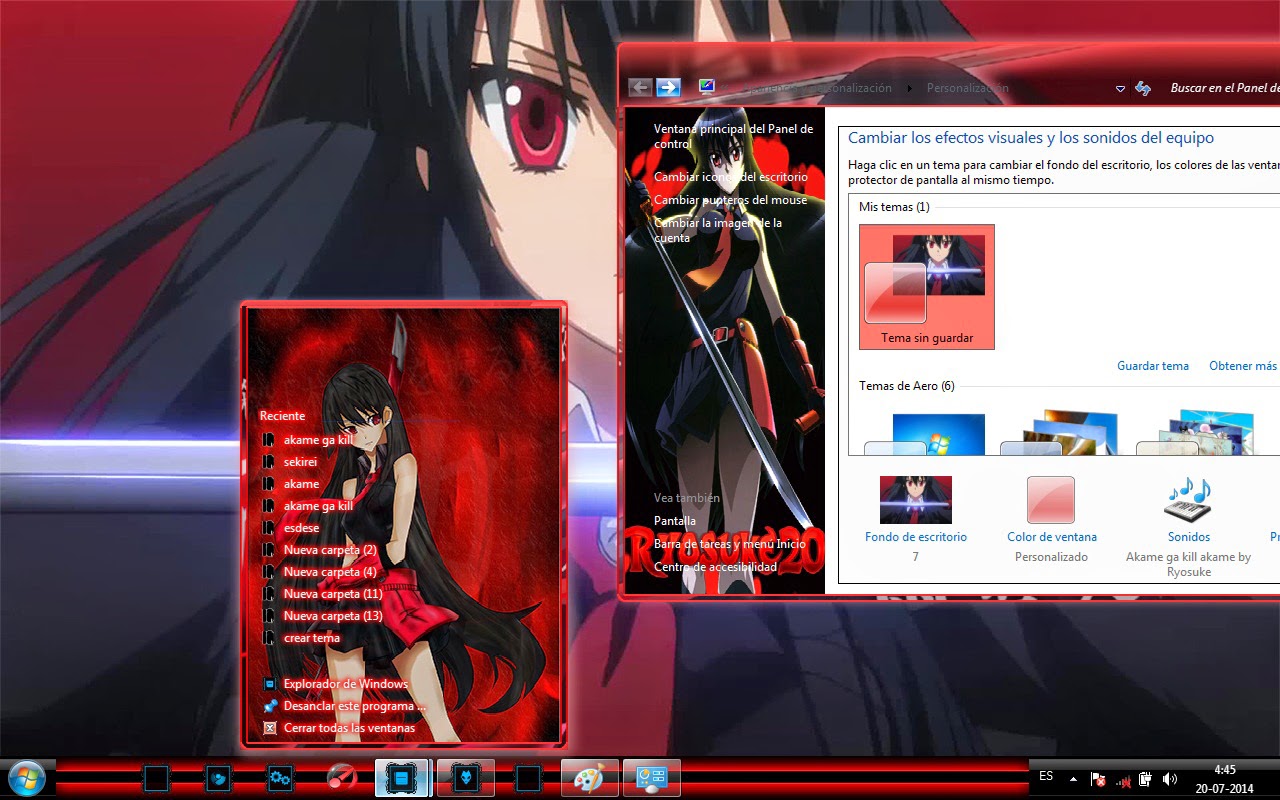Viewport: 1280px width, 800px height.
Task: Click the Action Center flag tray icon
Action: pyautogui.click(x=1097, y=778)
